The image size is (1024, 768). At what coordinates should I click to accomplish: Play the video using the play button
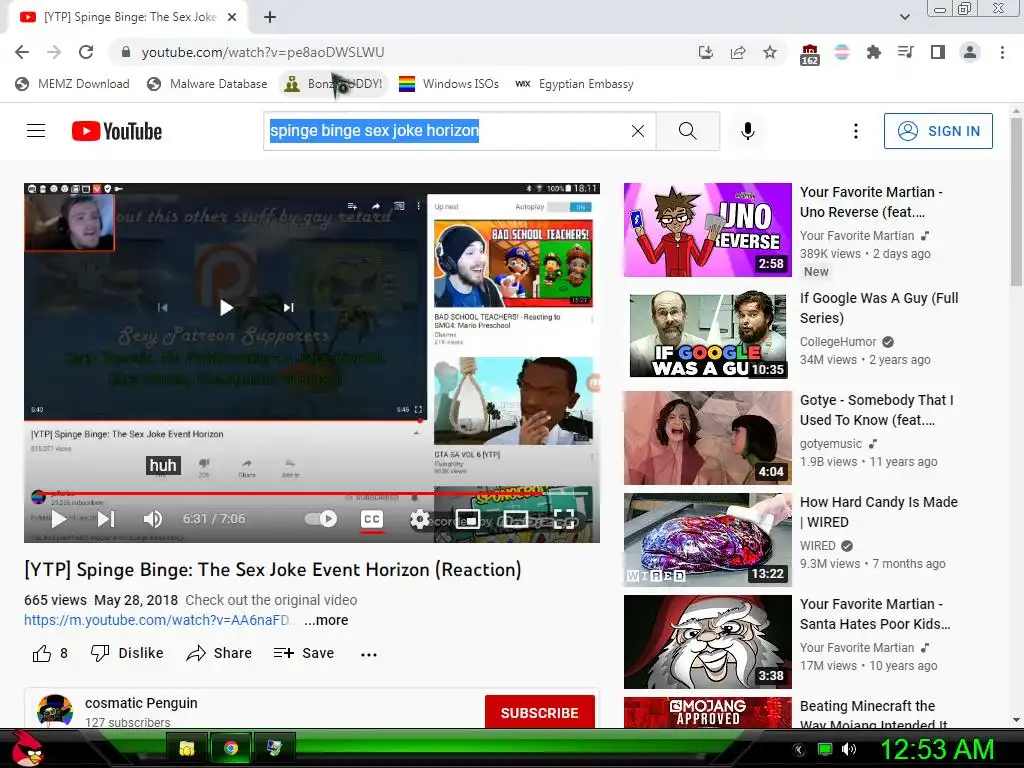[58, 519]
